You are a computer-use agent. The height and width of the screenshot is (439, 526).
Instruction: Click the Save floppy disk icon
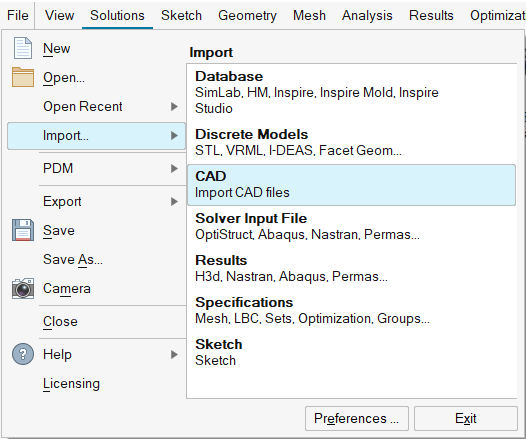coord(23,230)
